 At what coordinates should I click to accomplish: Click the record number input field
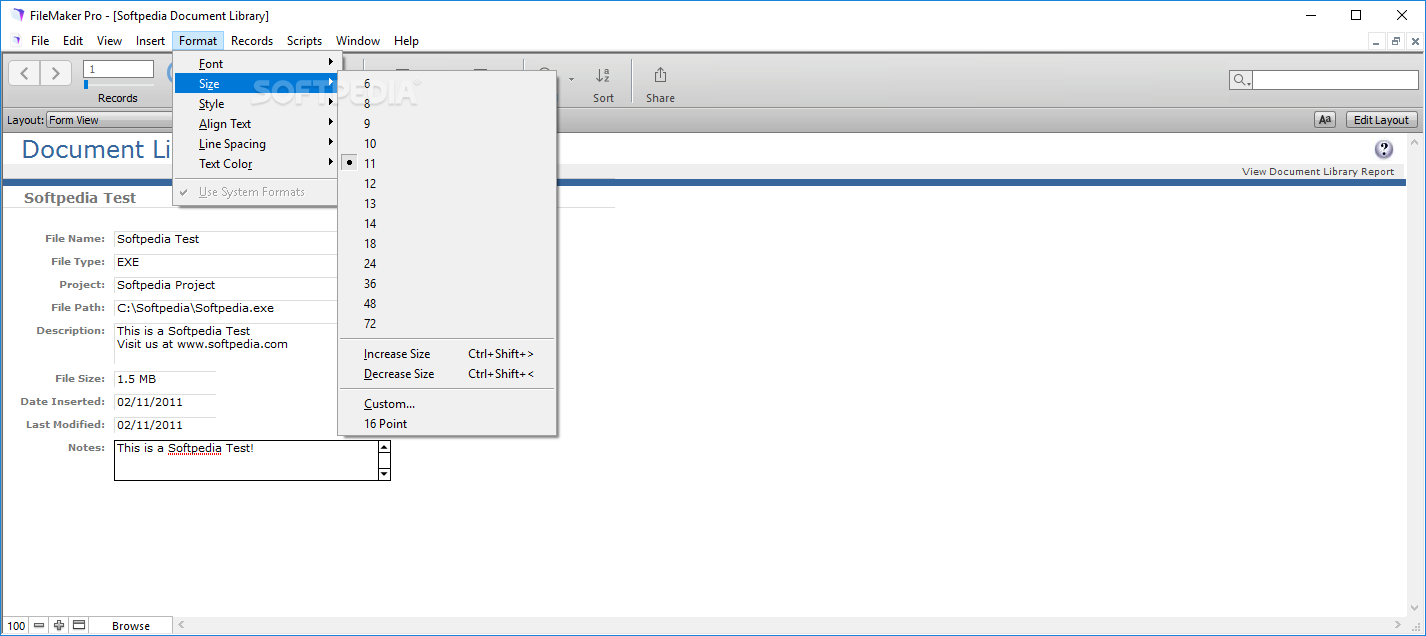point(118,69)
